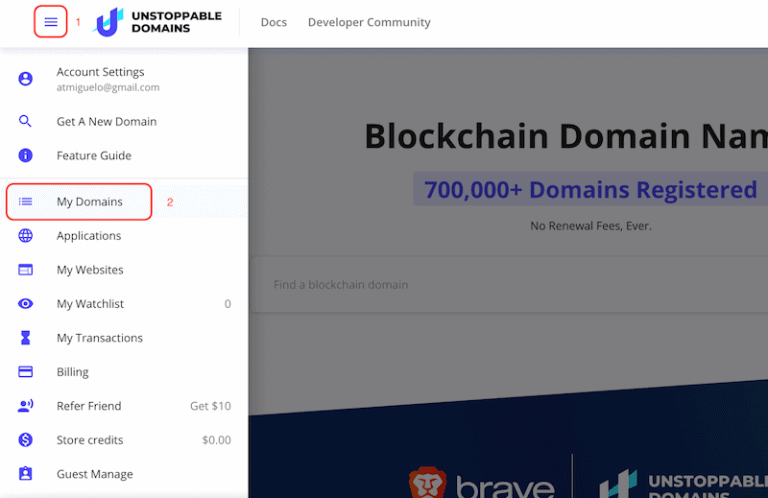Click the Blockchain Domain Names heading
The height and width of the screenshot is (498, 768).
point(566,136)
